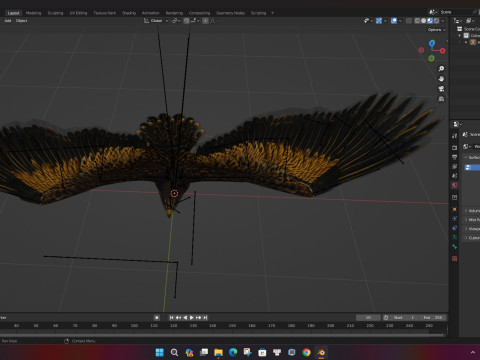Switch to the Shading workspace tab
The width and height of the screenshot is (480, 360).
click(129, 13)
